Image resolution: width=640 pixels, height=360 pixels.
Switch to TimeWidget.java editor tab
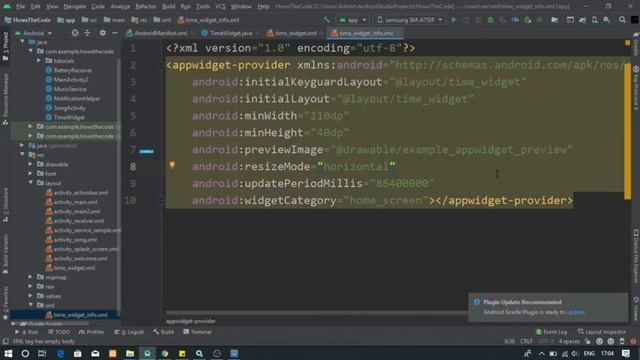[228, 33]
